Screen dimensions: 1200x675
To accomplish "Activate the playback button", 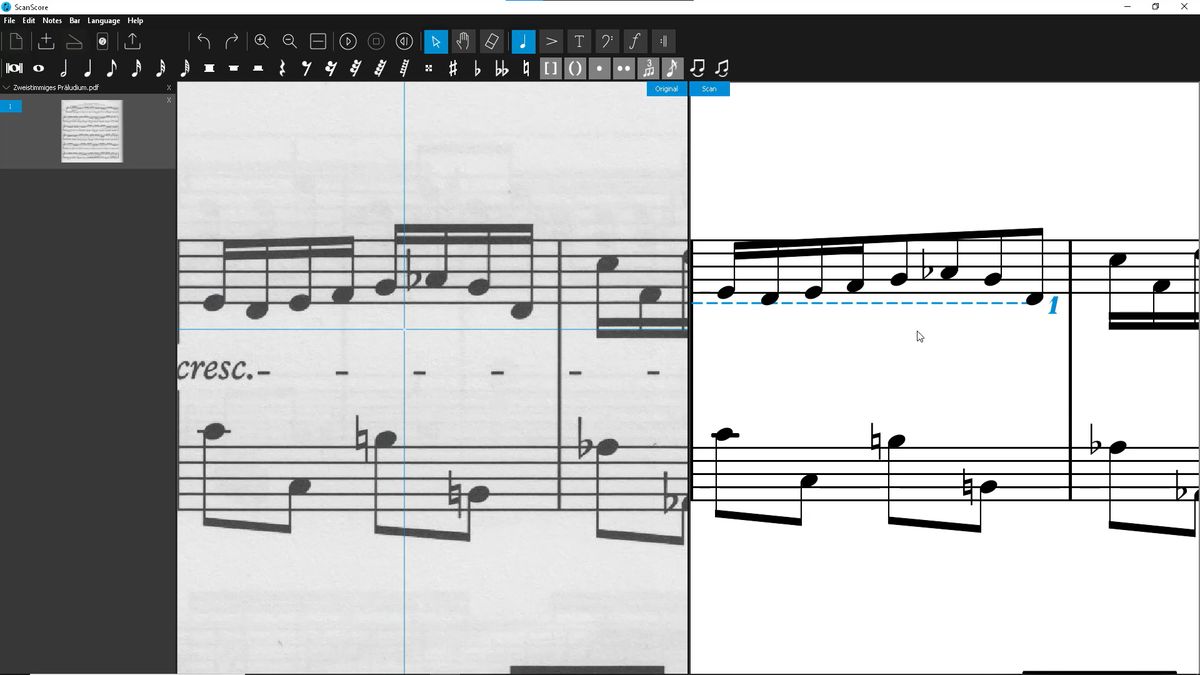I will 346,41.
